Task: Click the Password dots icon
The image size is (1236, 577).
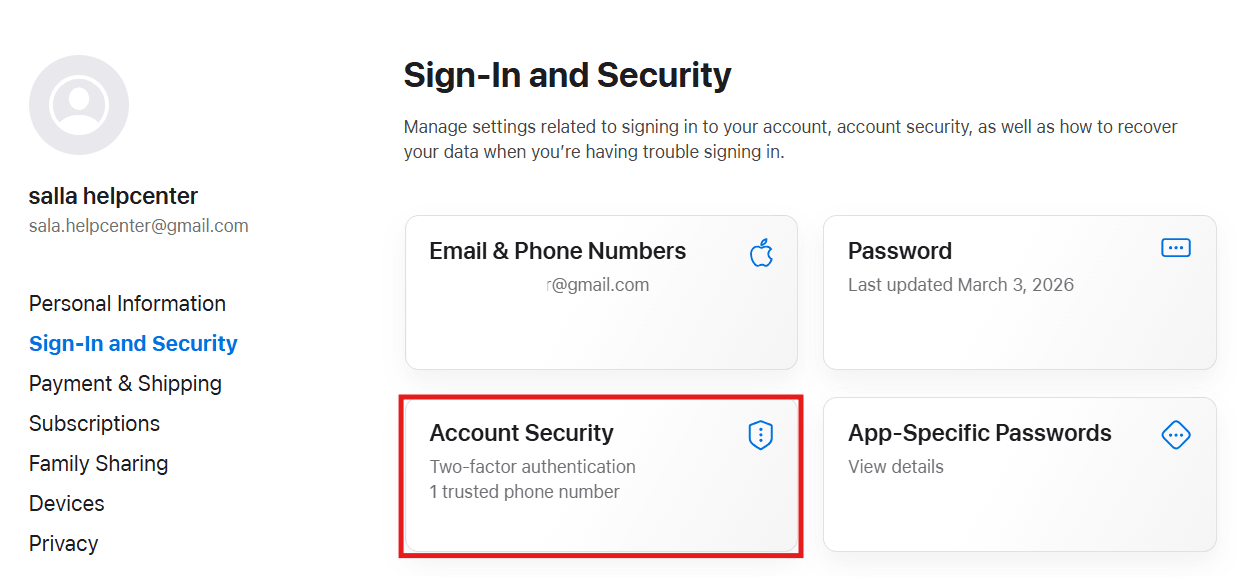Action: 1175,248
